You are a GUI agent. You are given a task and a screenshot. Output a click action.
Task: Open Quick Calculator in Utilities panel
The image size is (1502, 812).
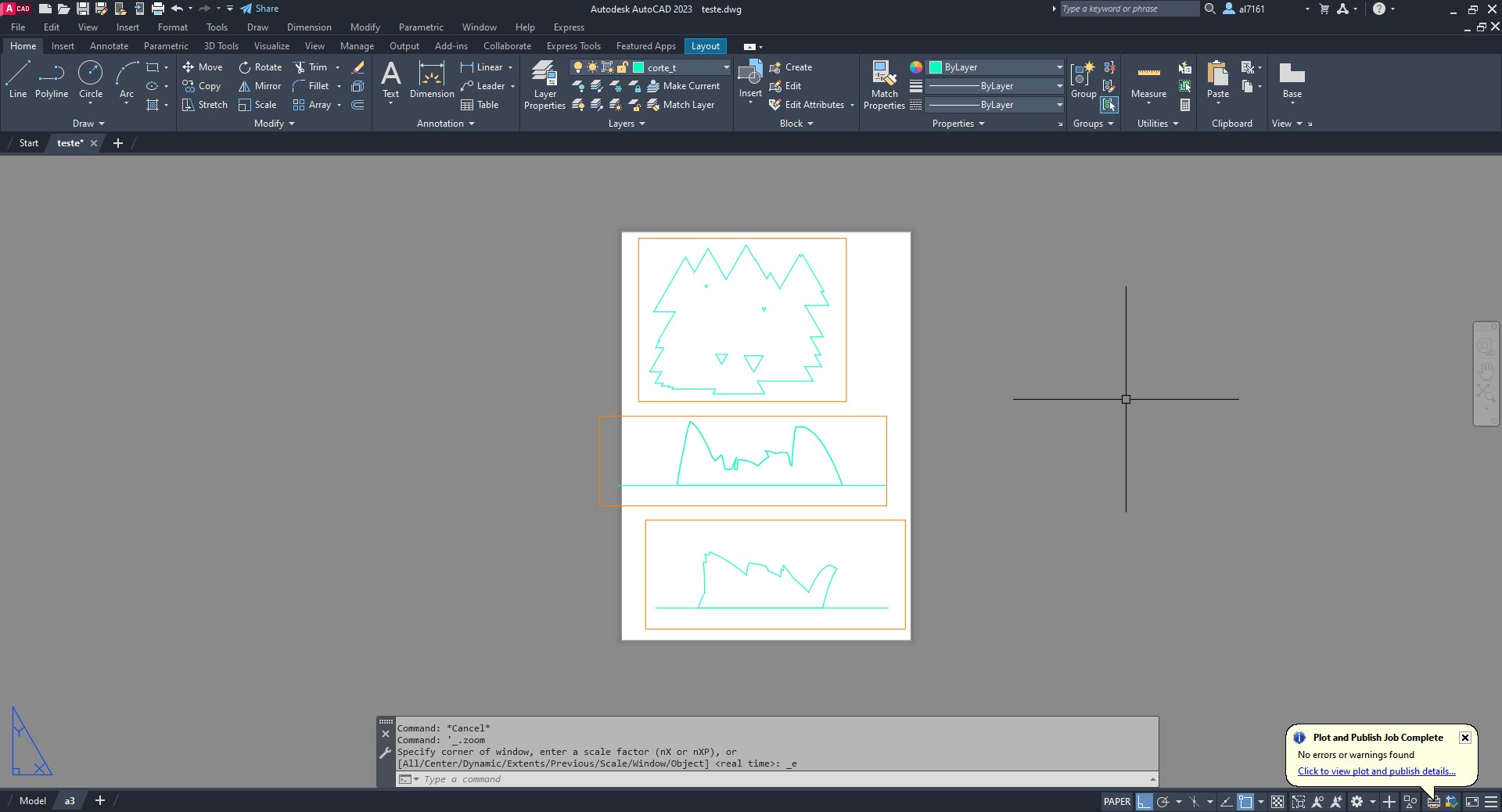[1185, 105]
